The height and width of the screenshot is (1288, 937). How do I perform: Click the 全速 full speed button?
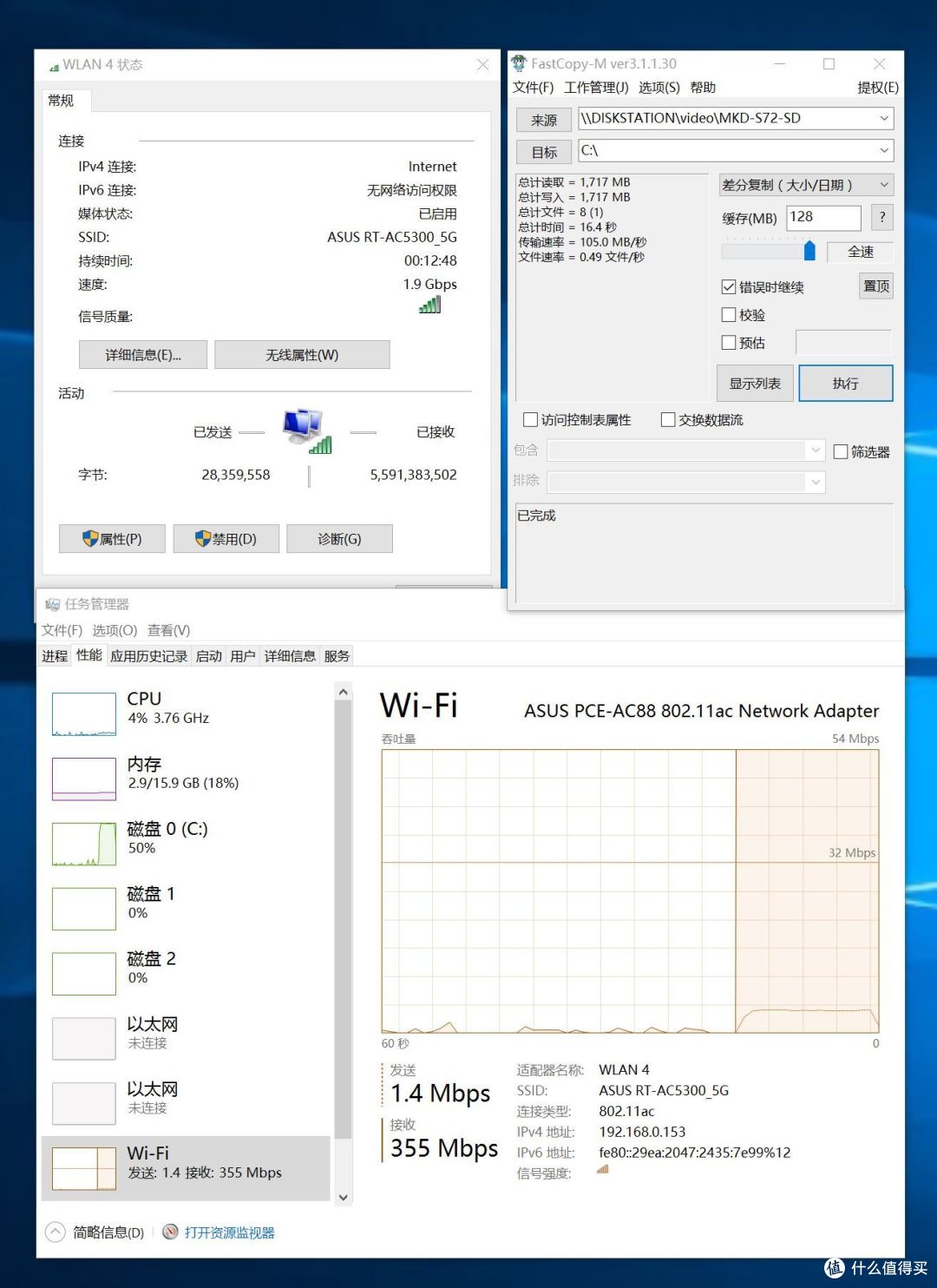click(861, 252)
